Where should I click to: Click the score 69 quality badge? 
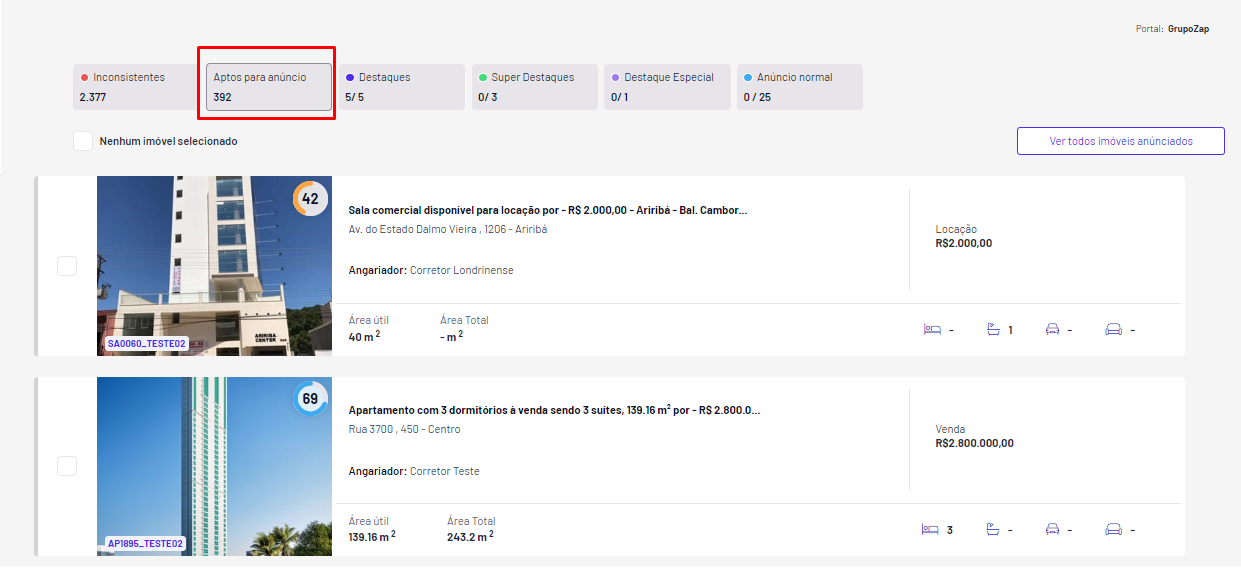[x=310, y=399]
